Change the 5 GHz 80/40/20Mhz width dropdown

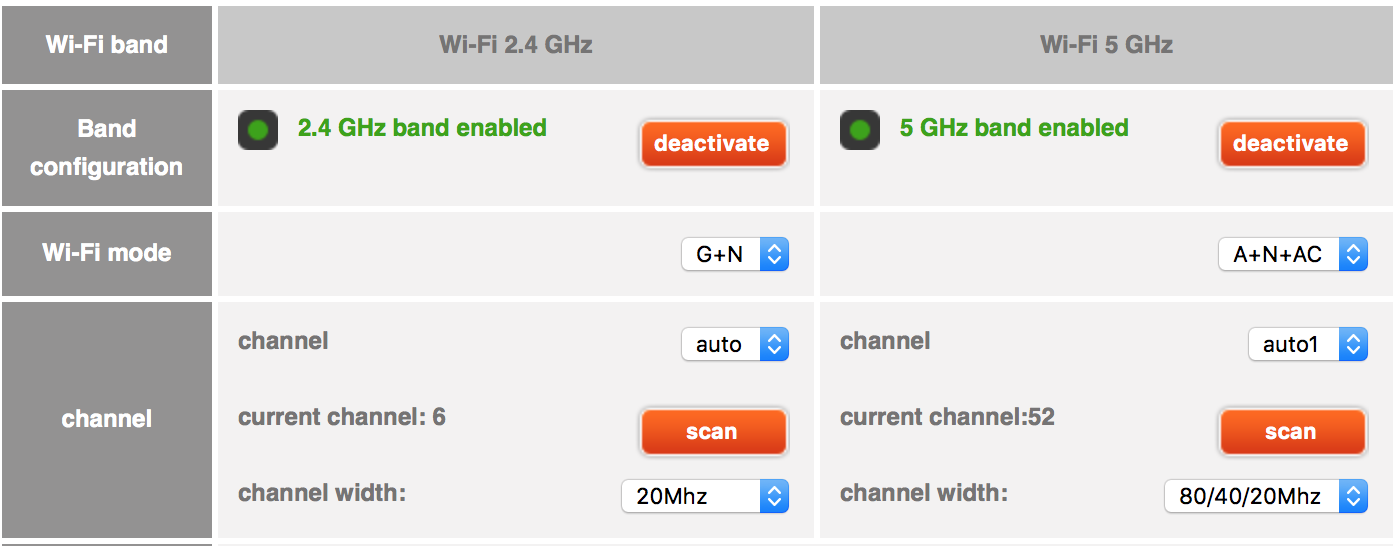click(x=1265, y=496)
